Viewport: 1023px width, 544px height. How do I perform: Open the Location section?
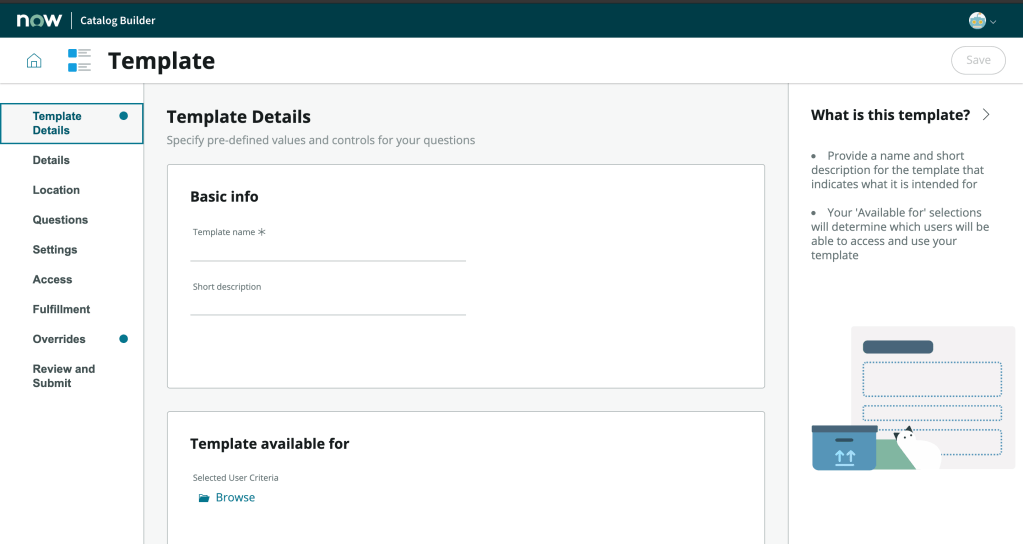click(x=56, y=190)
